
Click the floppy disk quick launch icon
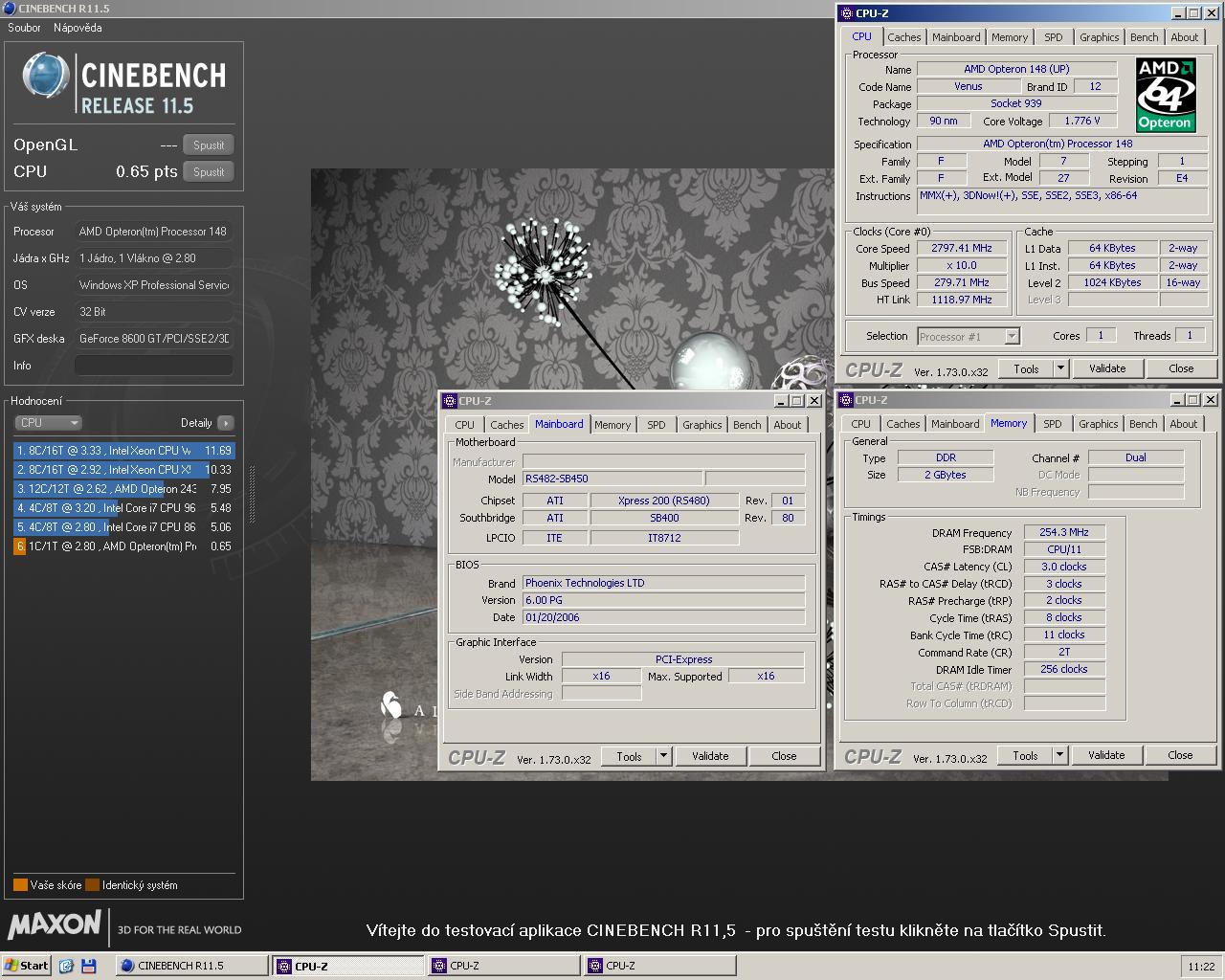pos(89,966)
